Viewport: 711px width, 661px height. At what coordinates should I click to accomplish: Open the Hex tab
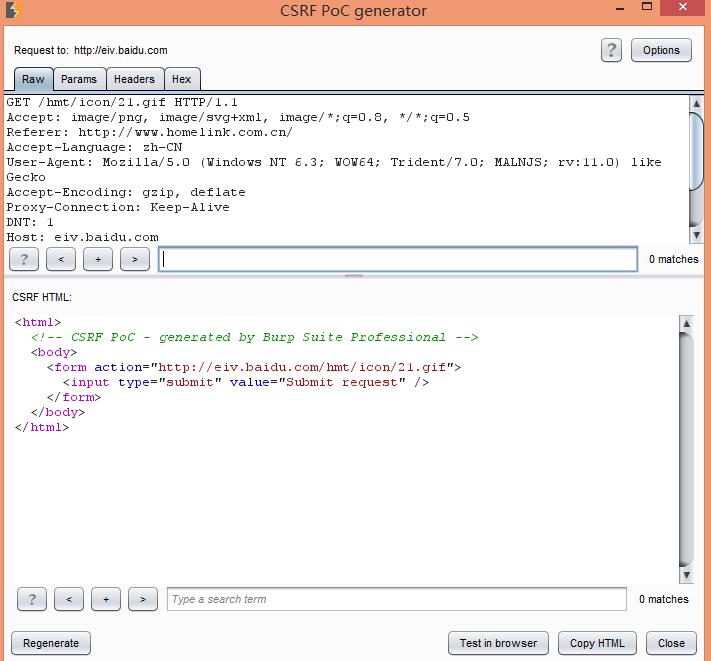pos(181,79)
